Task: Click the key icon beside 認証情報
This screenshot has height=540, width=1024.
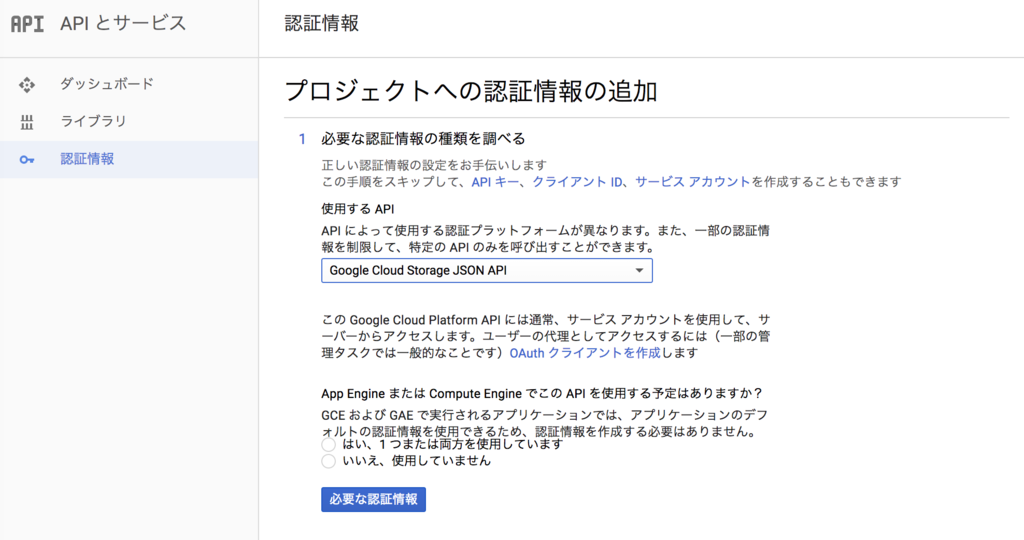Action: pos(27,159)
